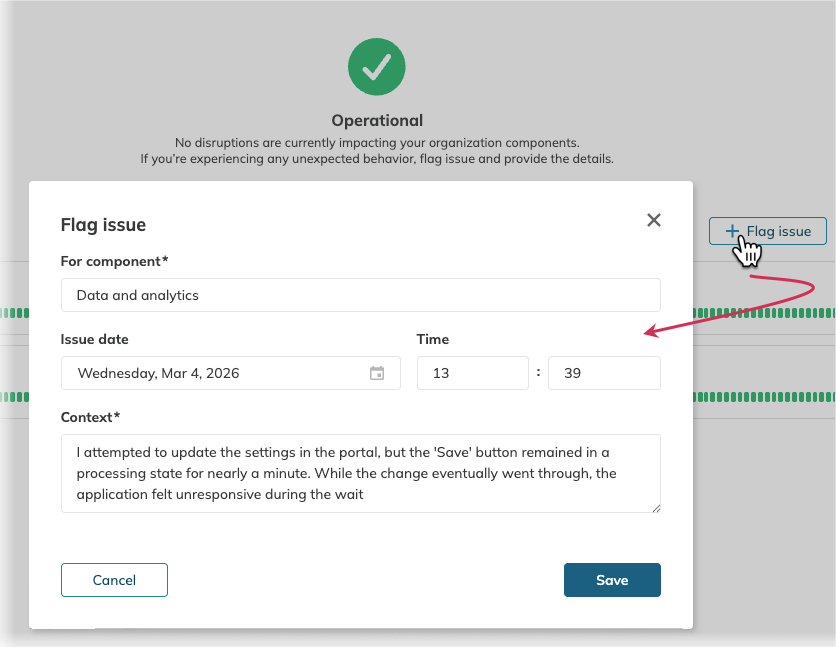Click the "Flag issue" dialog heading
The image size is (836, 647).
pyautogui.click(x=103, y=225)
